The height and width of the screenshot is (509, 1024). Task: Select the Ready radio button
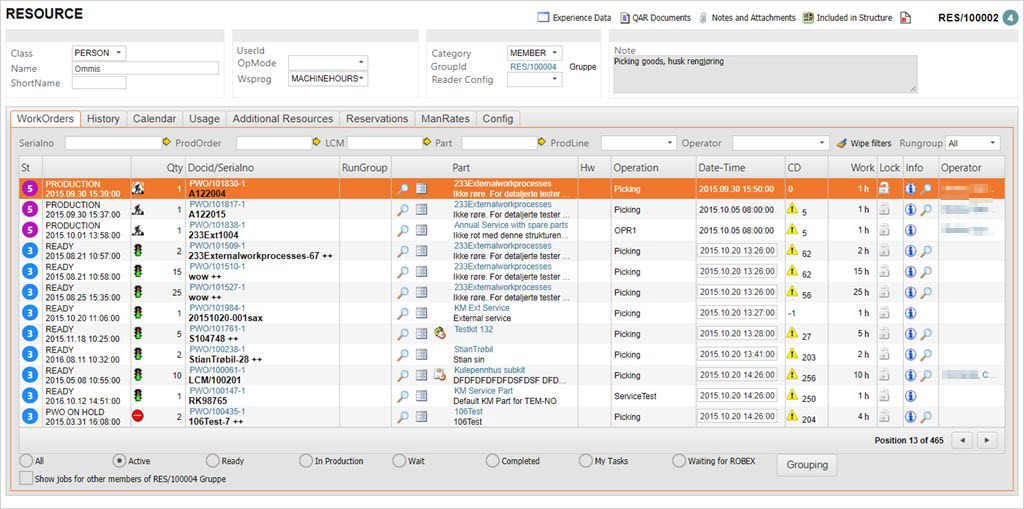coord(212,461)
